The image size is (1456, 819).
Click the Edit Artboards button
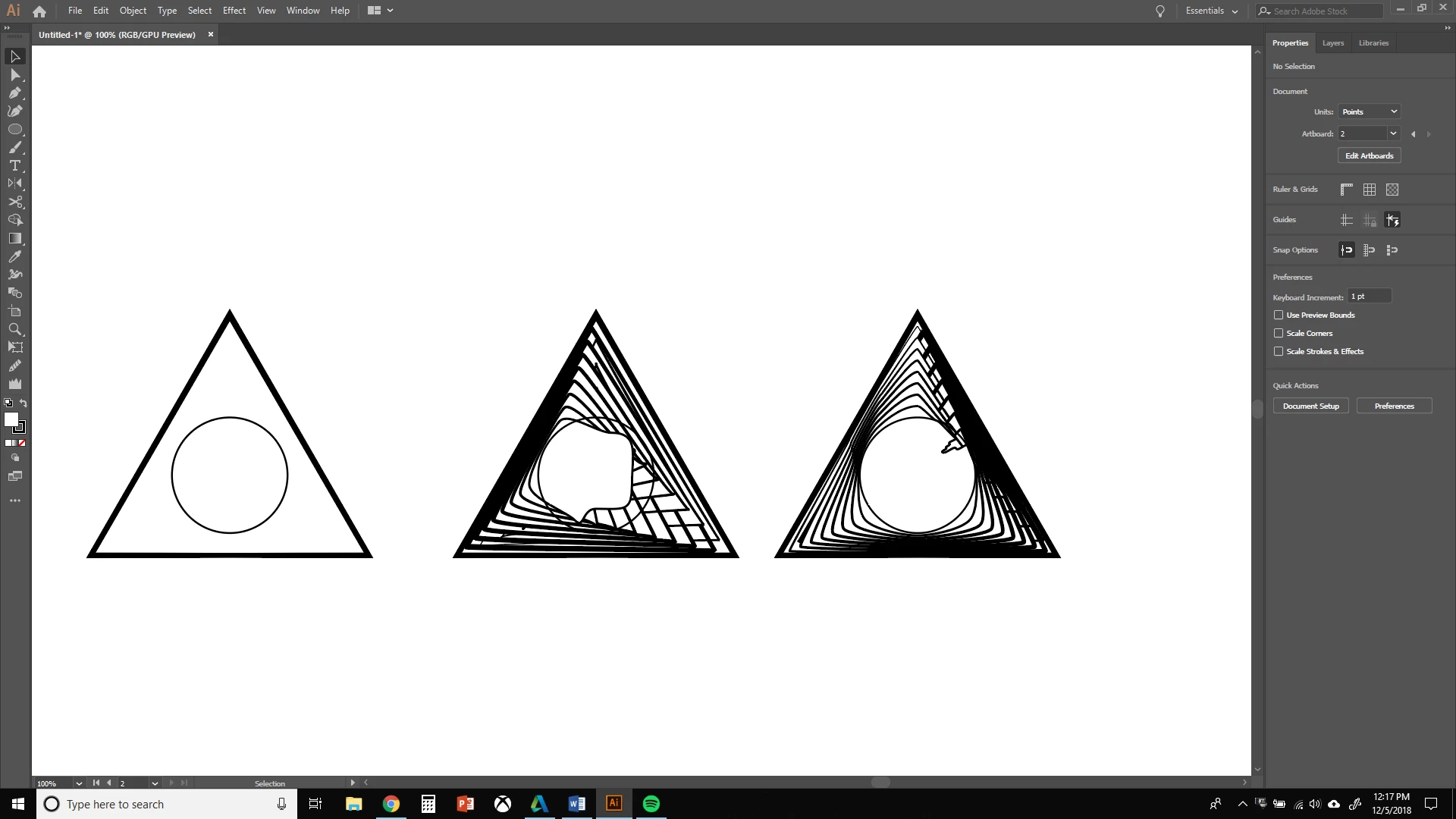pyautogui.click(x=1369, y=156)
